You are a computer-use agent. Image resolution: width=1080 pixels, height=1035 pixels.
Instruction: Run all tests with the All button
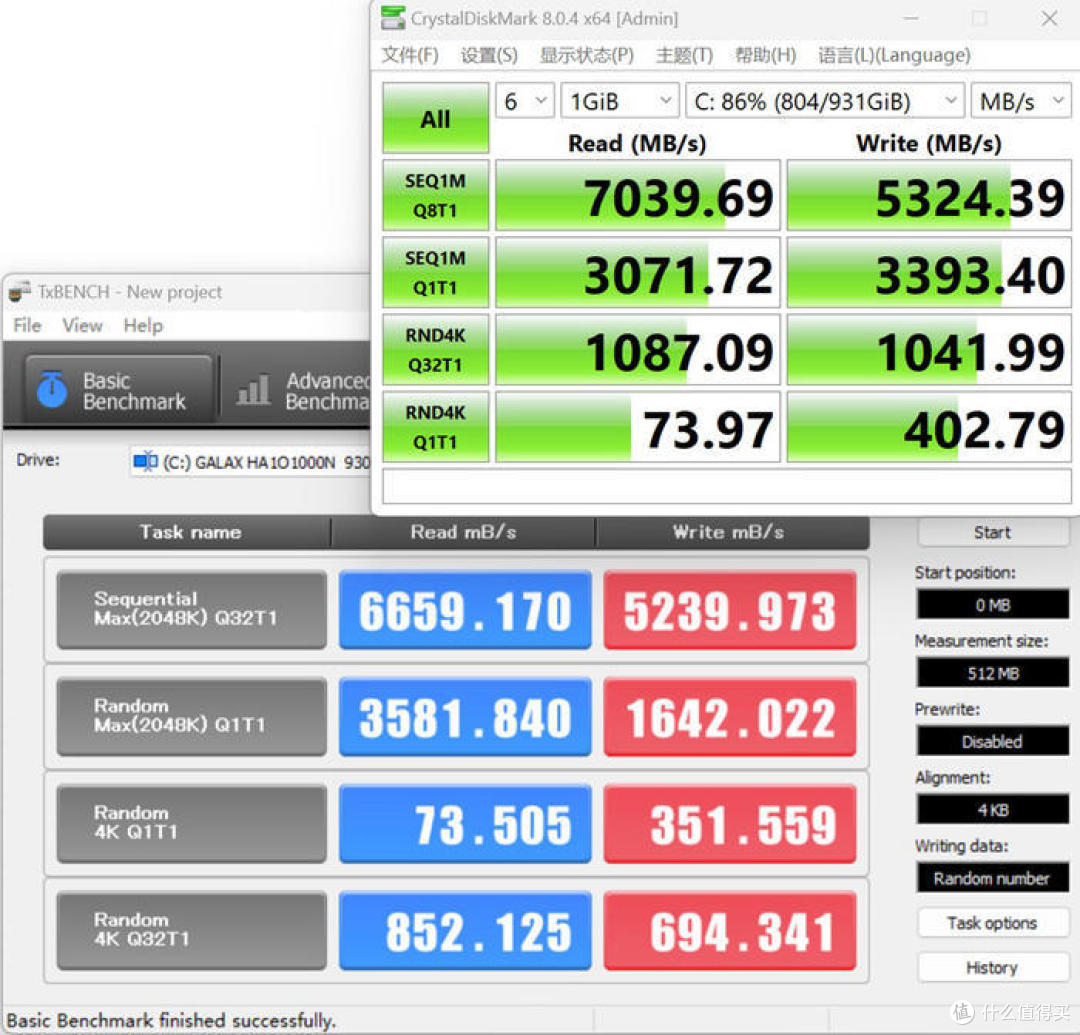pyautogui.click(x=435, y=118)
